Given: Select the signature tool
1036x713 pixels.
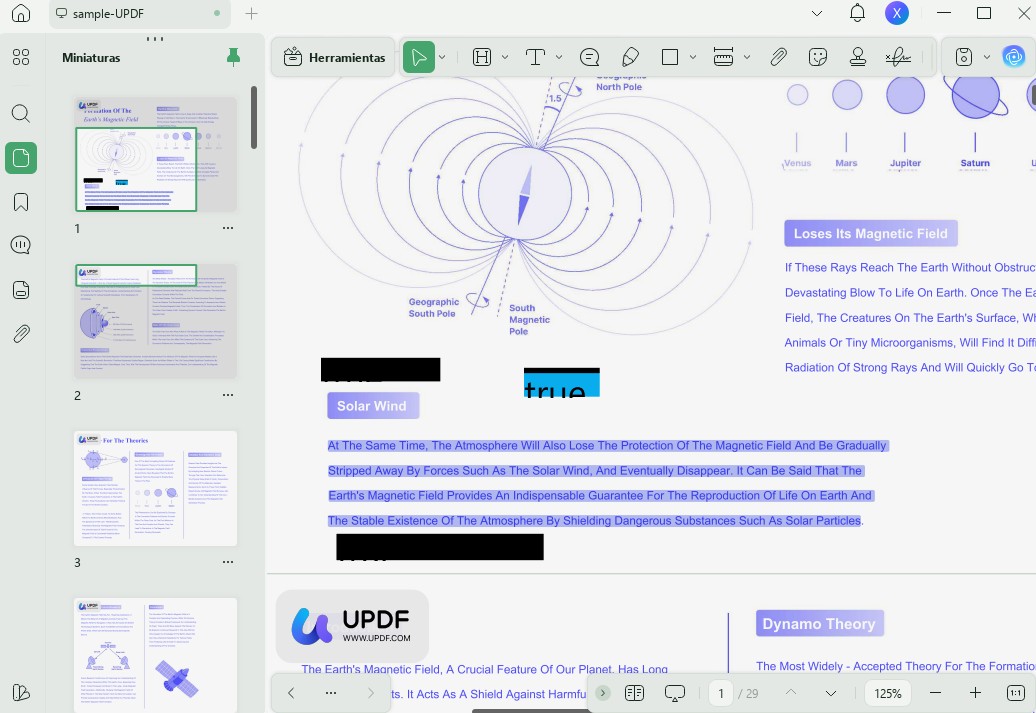Looking at the screenshot, I should pyautogui.click(x=898, y=57).
